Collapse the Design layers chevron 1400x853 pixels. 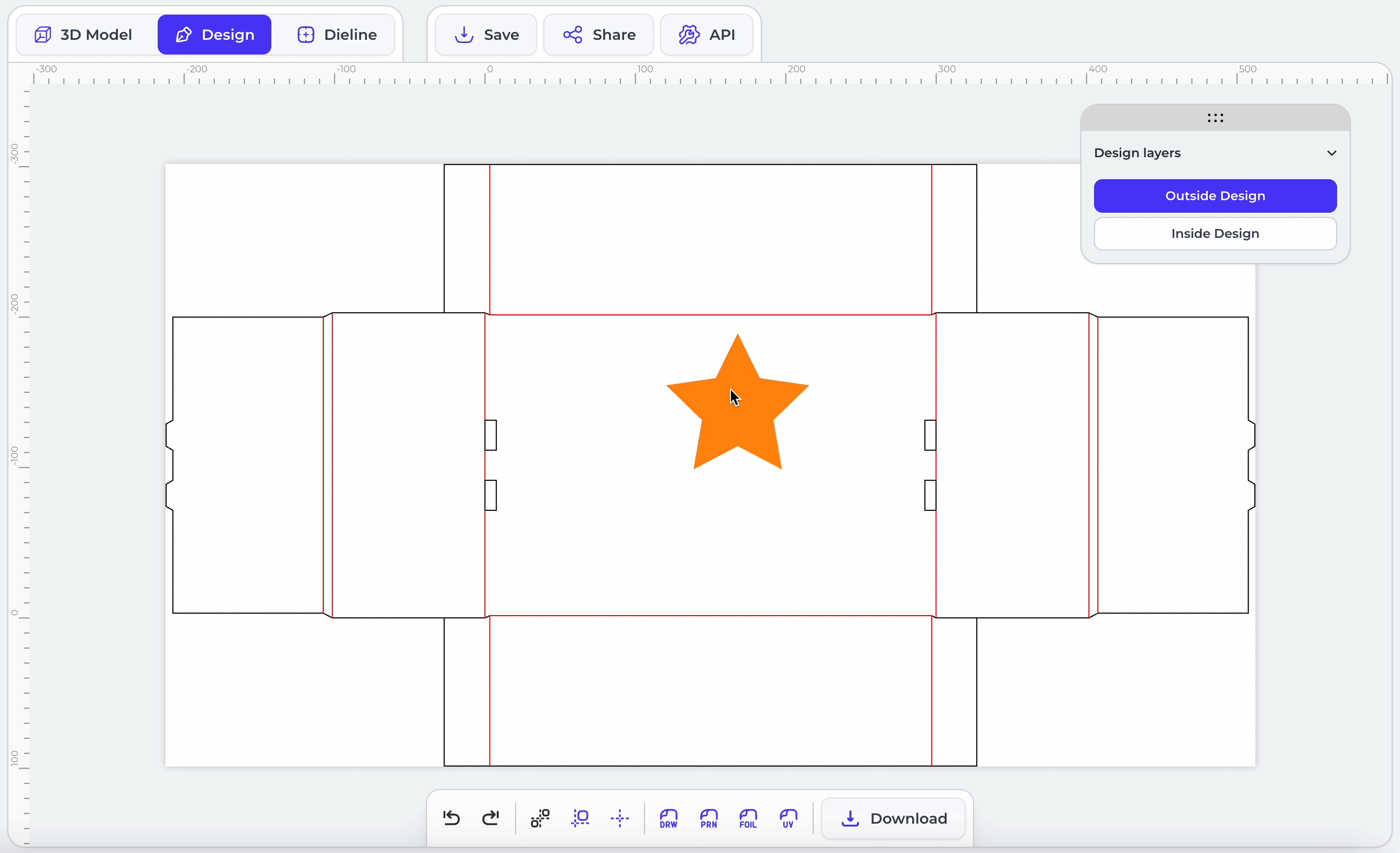pyautogui.click(x=1331, y=153)
